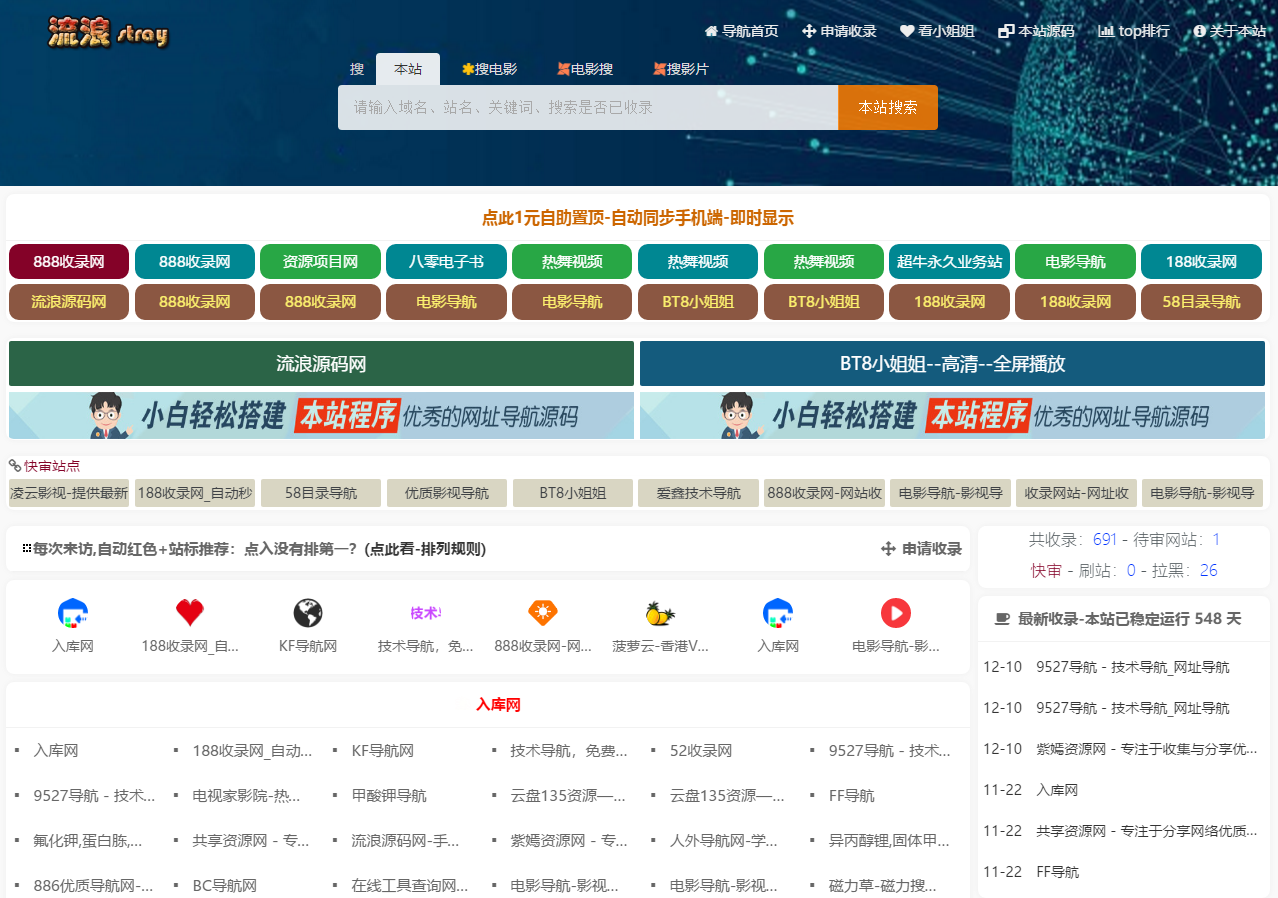Open 看小姐姐 in the top navigation
The height and width of the screenshot is (898, 1278).
coord(937,31)
